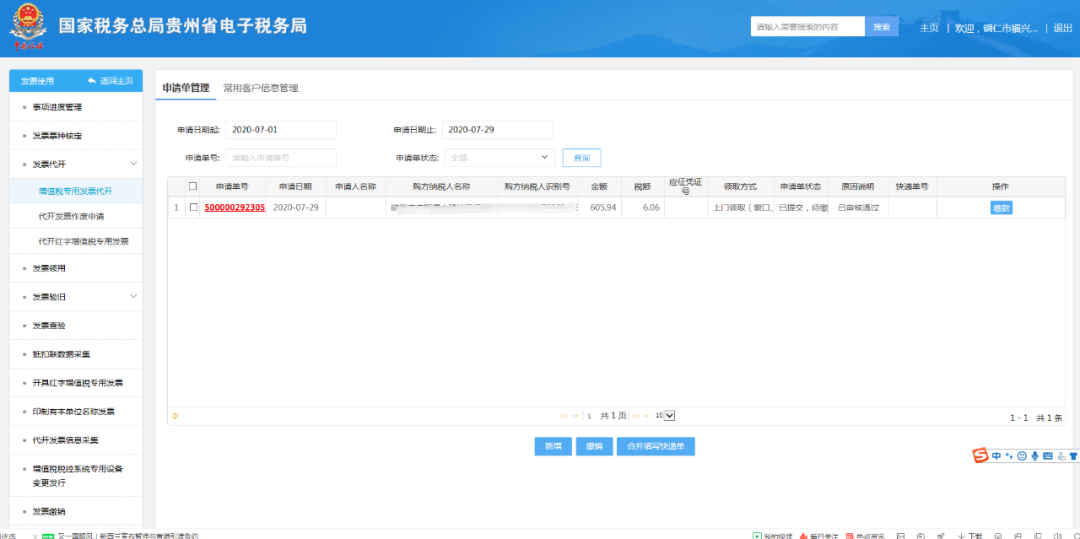Tick the checkbox for row 500000292305
The image size is (1080, 539).
pos(193,207)
